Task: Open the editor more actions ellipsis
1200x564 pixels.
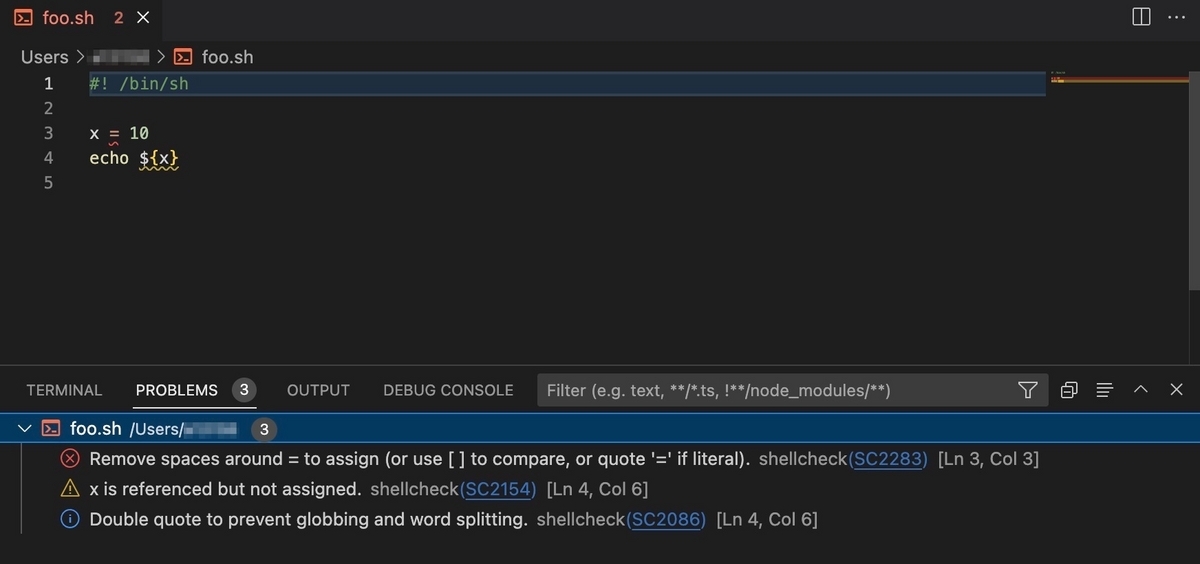Action: click(1176, 17)
